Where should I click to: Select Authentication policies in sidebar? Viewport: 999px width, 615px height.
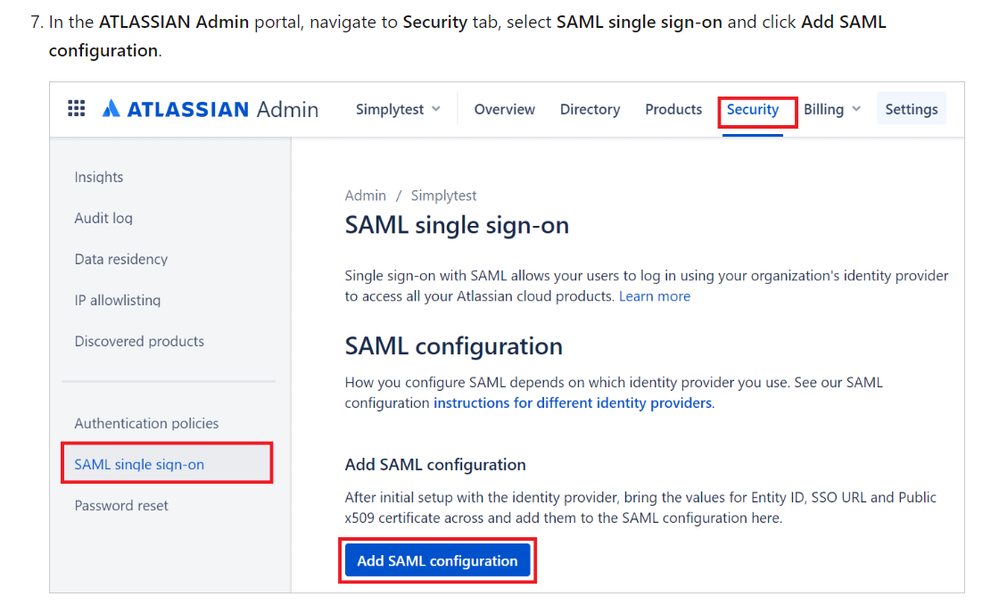(146, 424)
